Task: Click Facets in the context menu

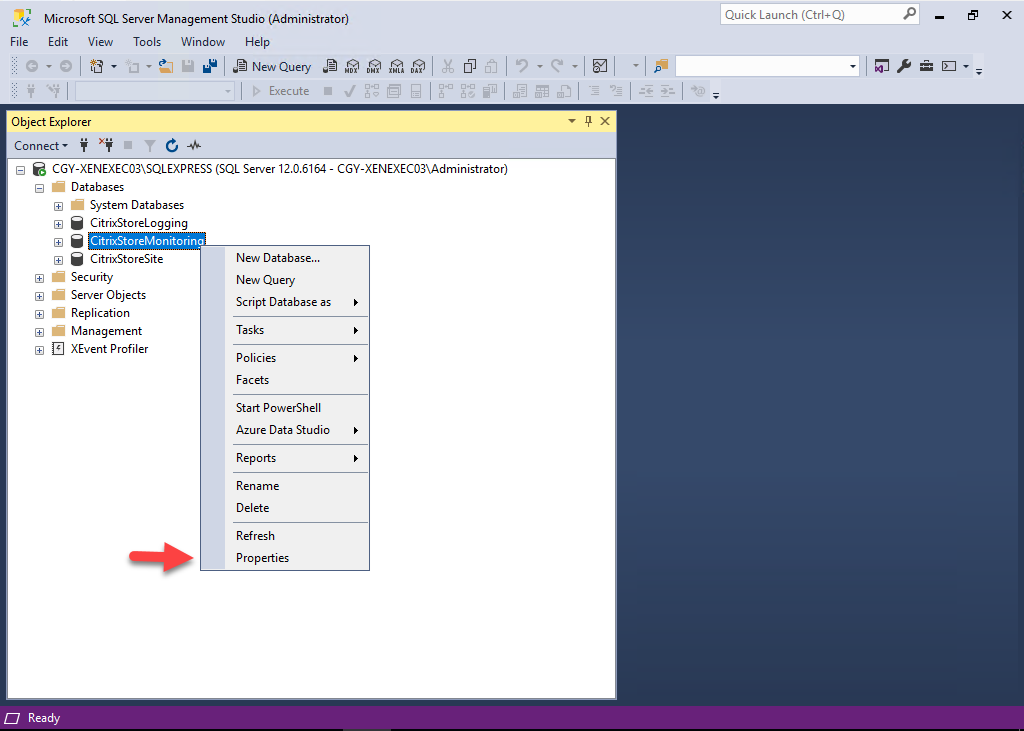Action: [x=285, y=380]
